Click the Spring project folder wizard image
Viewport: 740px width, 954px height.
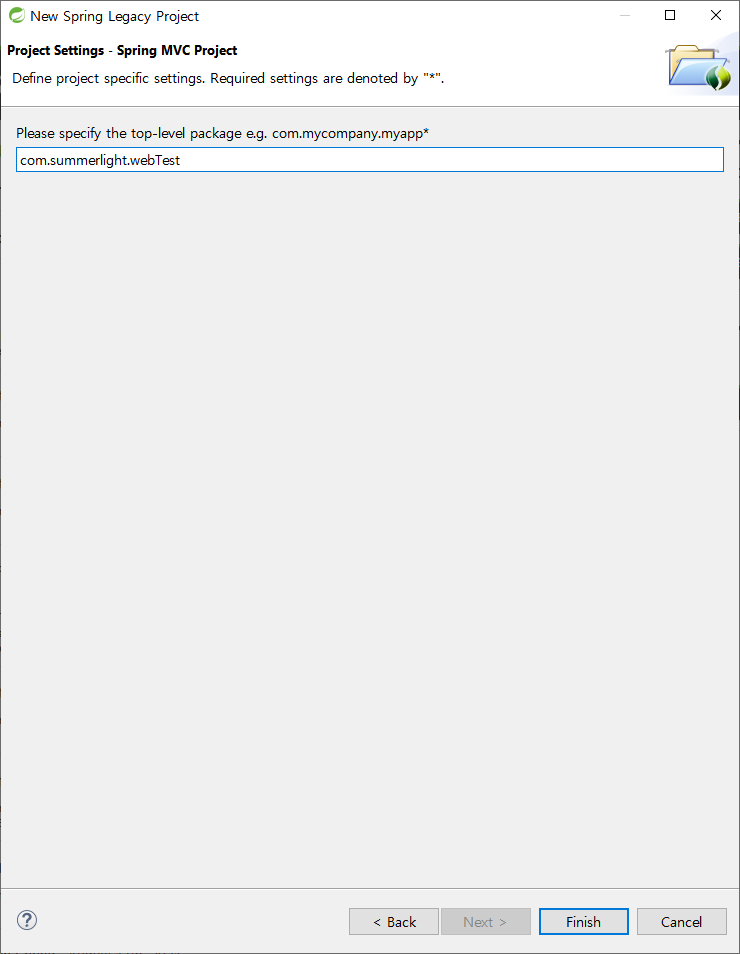[699, 68]
